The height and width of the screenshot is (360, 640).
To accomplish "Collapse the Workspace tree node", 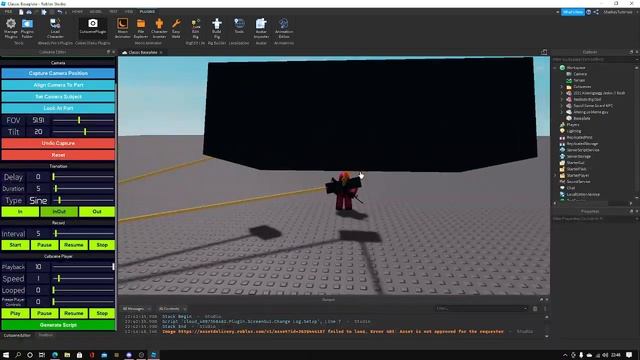I will pos(556,68).
